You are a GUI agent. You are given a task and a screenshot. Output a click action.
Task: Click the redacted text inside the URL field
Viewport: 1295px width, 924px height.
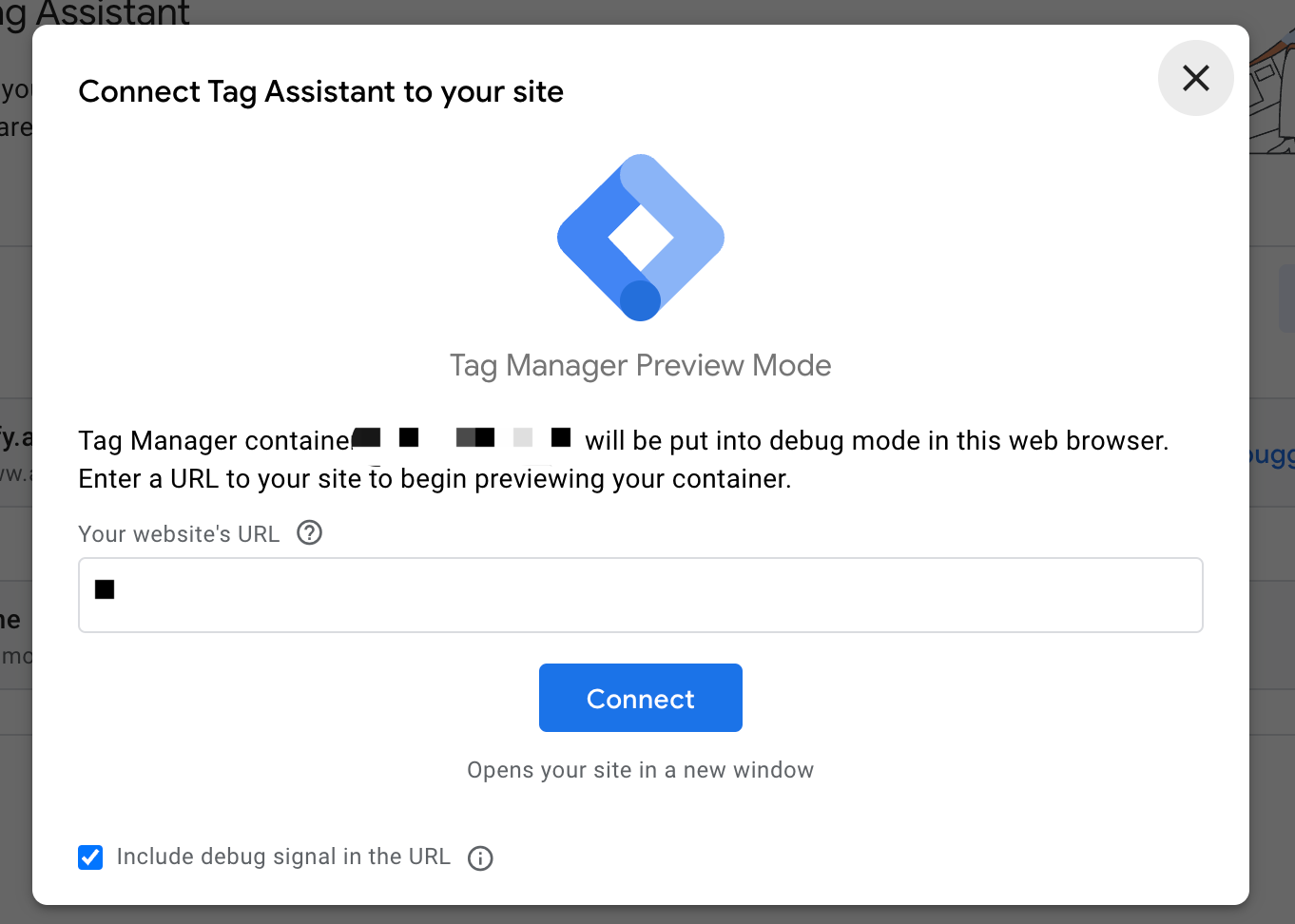point(105,589)
